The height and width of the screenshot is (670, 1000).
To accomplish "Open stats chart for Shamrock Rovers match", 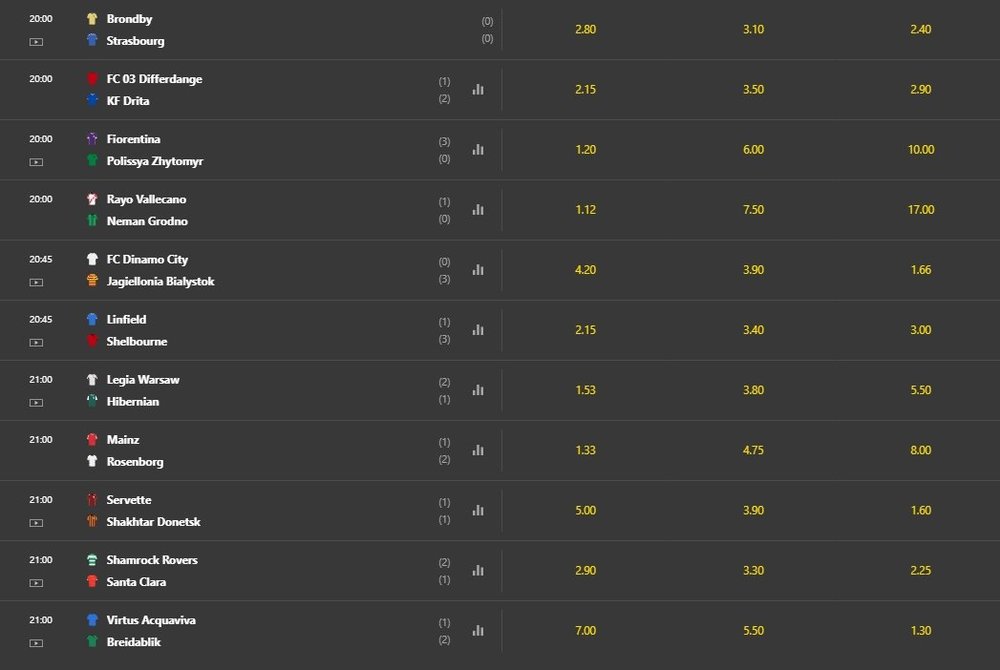I will (x=478, y=571).
